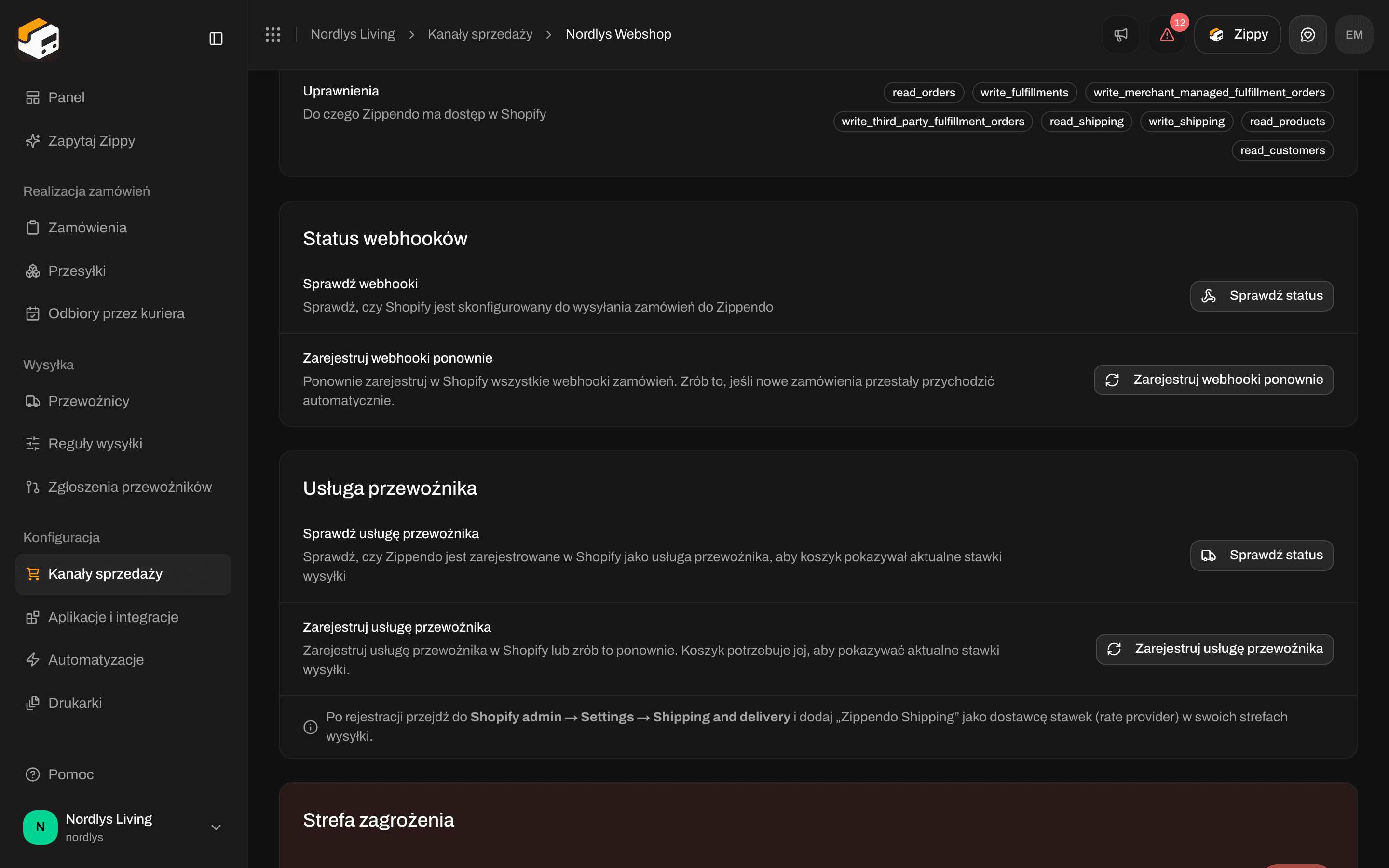Click Zarejestruj usługę przewoźnika button
This screenshot has width=1389, height=868.
pyautogui.click(x=1214, y=649)
